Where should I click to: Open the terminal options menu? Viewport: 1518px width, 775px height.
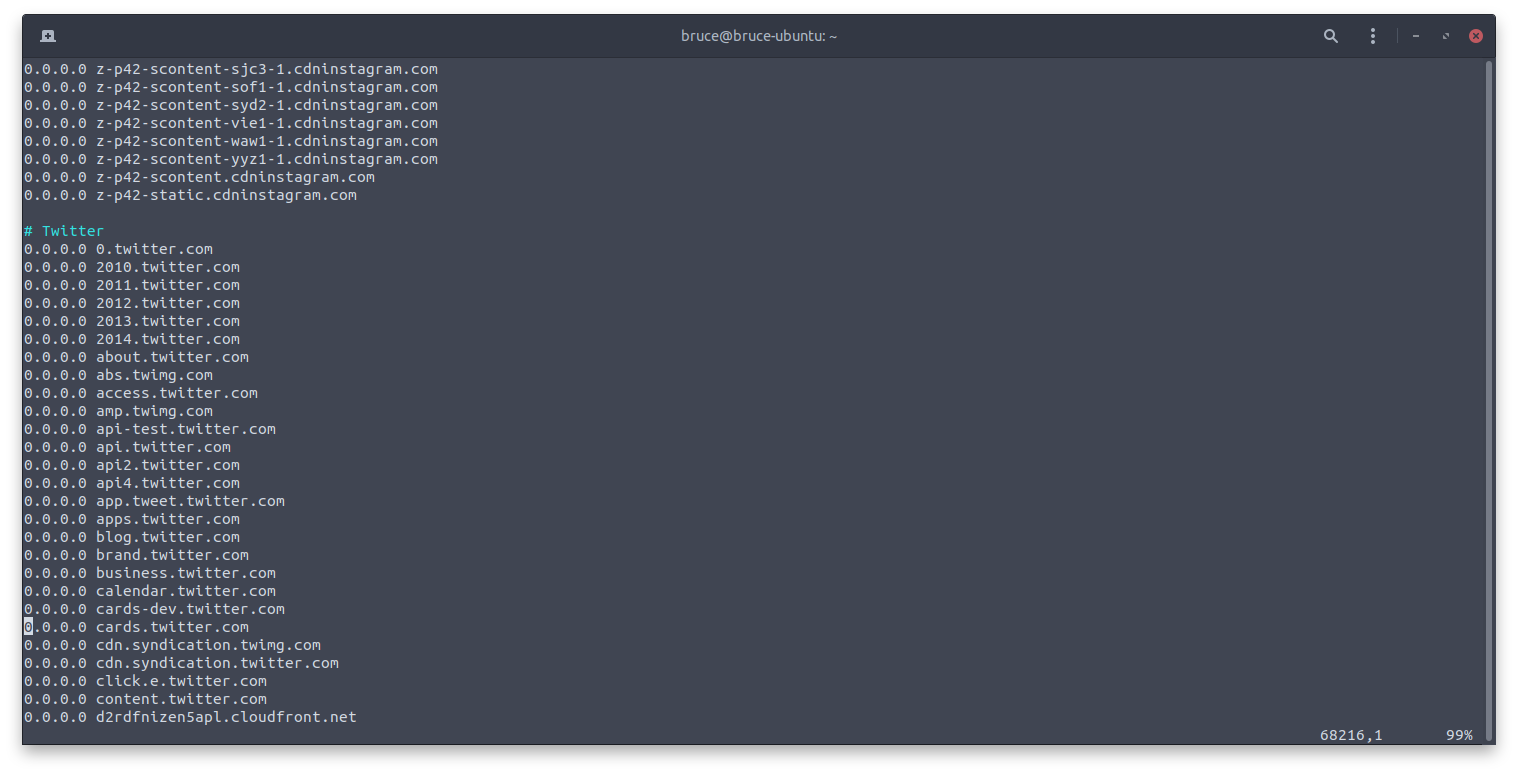1372,35
